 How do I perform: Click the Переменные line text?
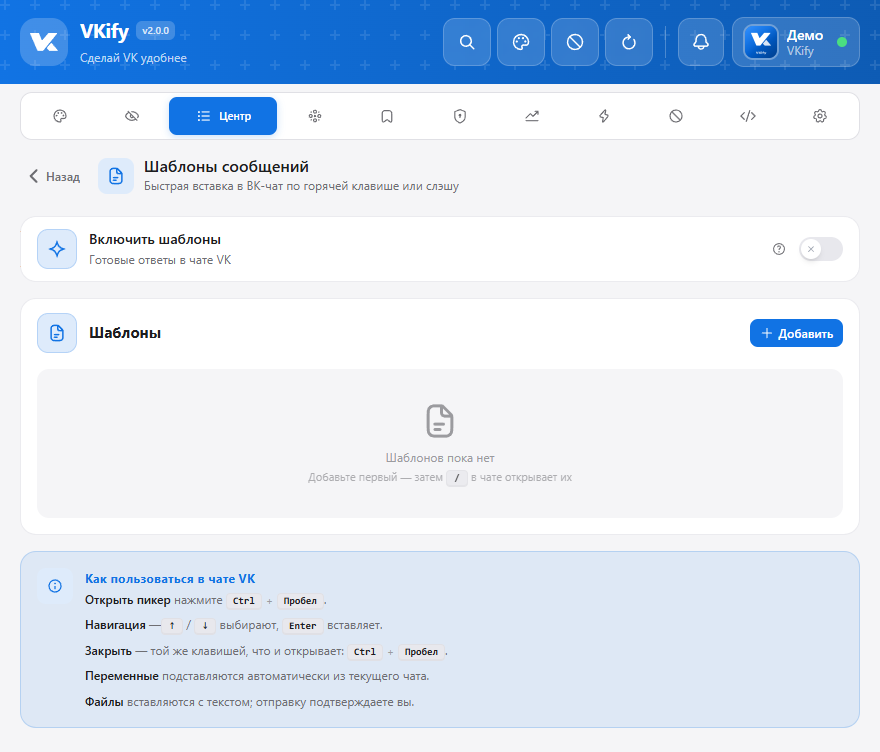click(257, 676)
